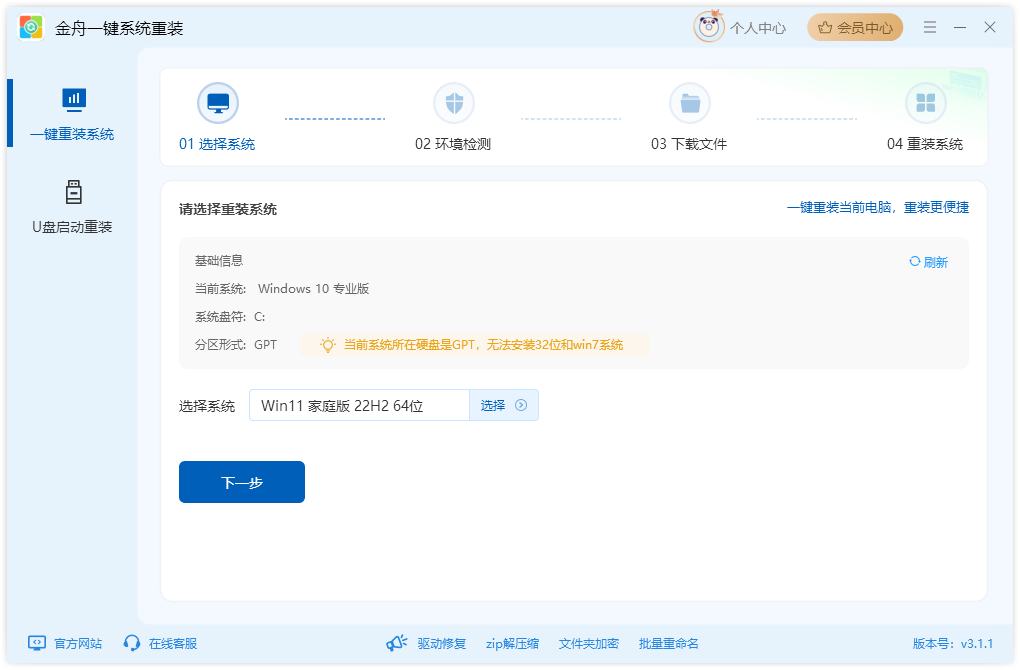The width and height of the screenshot is (1020, 670).
Task: Open the zip解压缩 link
Action: click(x=513, y=643)
